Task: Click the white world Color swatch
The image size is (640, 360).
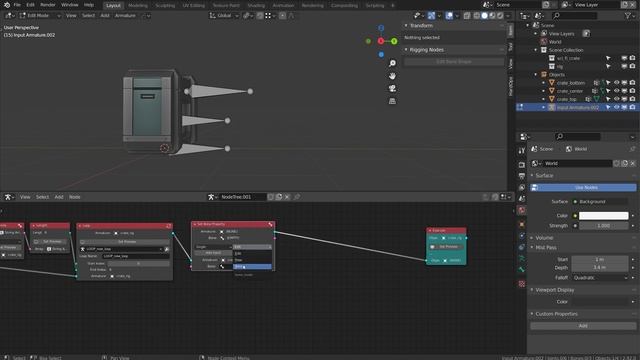Action: click(x=604, y=216)
